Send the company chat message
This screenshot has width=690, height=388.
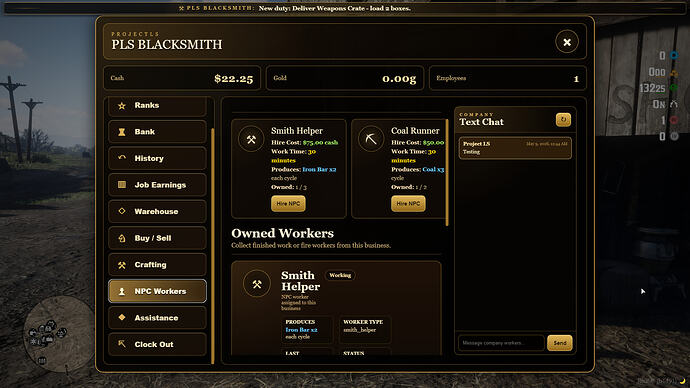560,343
